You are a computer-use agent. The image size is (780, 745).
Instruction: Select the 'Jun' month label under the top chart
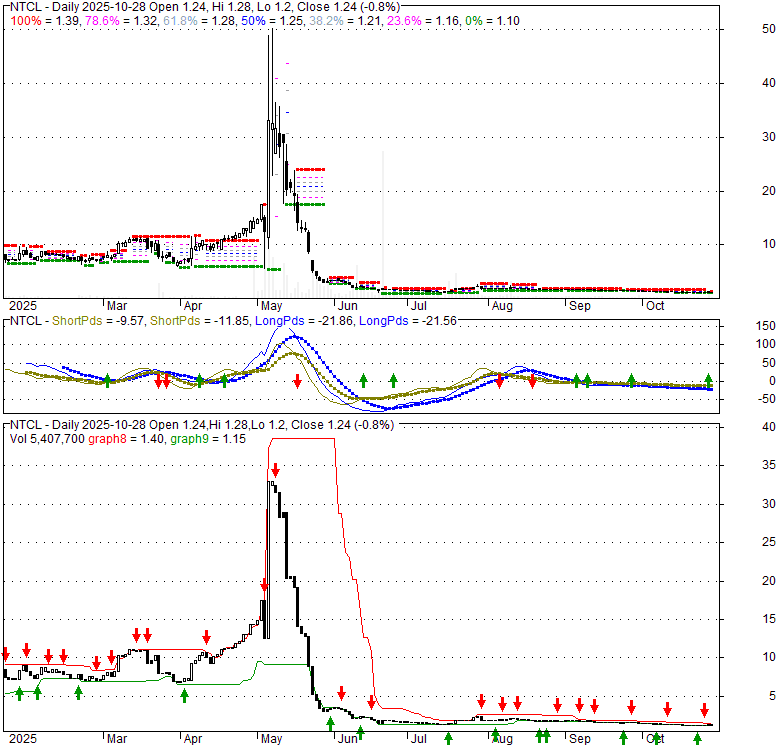coord(347,306)
